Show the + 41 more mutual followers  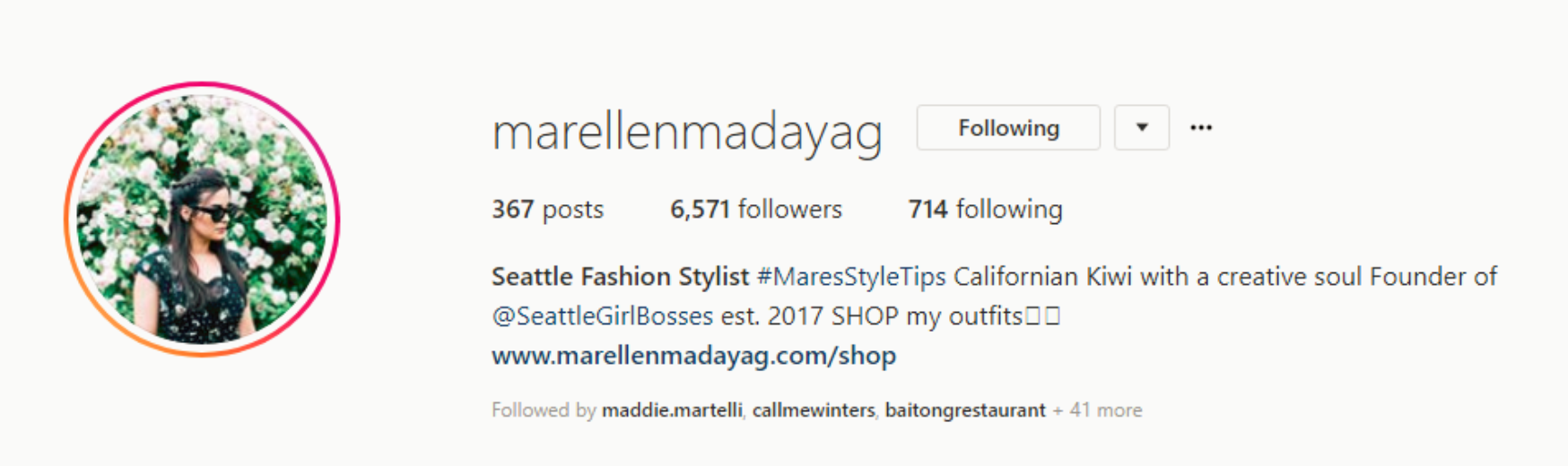(x=1097, y=410)
